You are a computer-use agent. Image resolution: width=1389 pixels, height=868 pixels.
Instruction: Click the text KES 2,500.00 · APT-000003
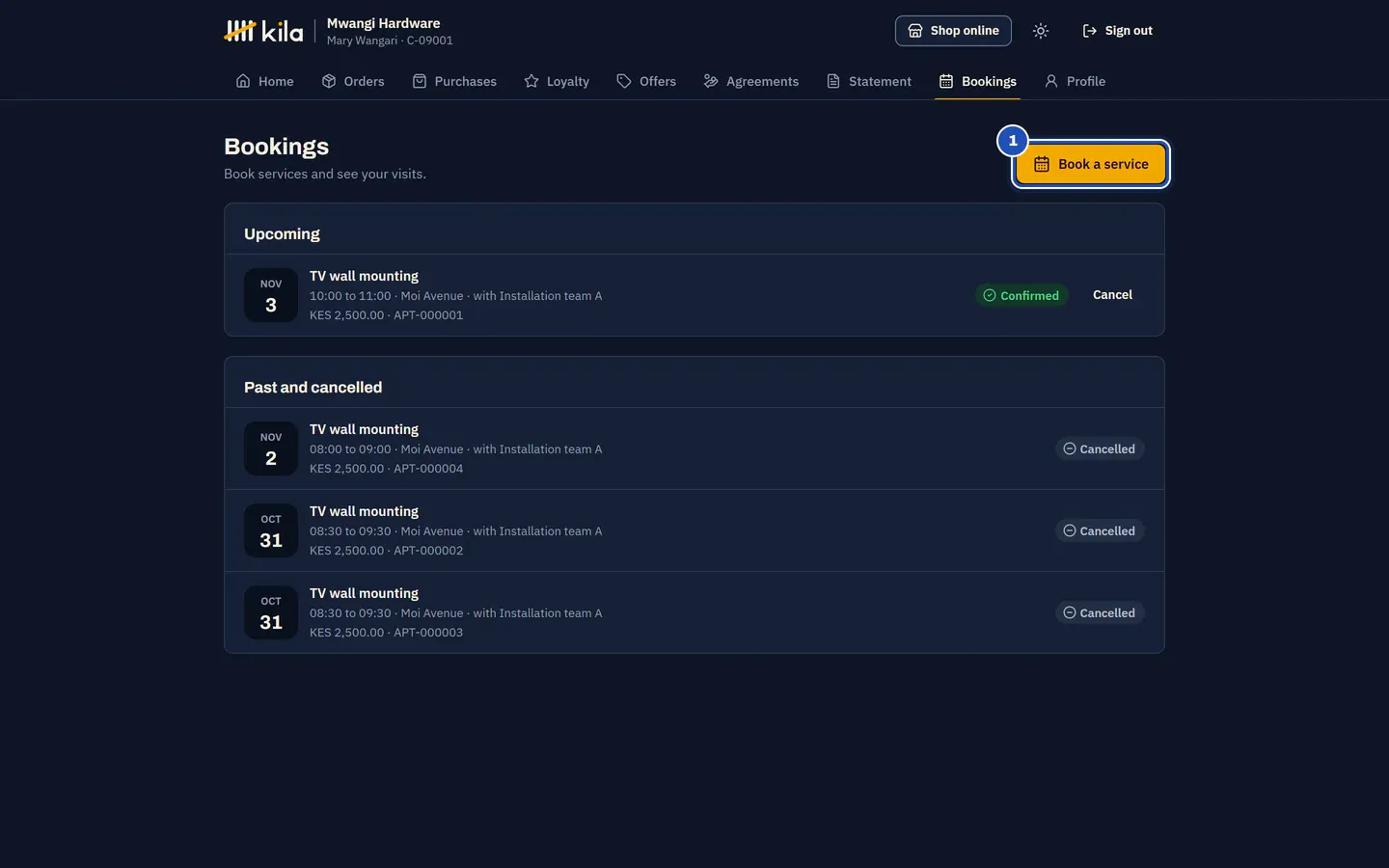pos(386,633)
